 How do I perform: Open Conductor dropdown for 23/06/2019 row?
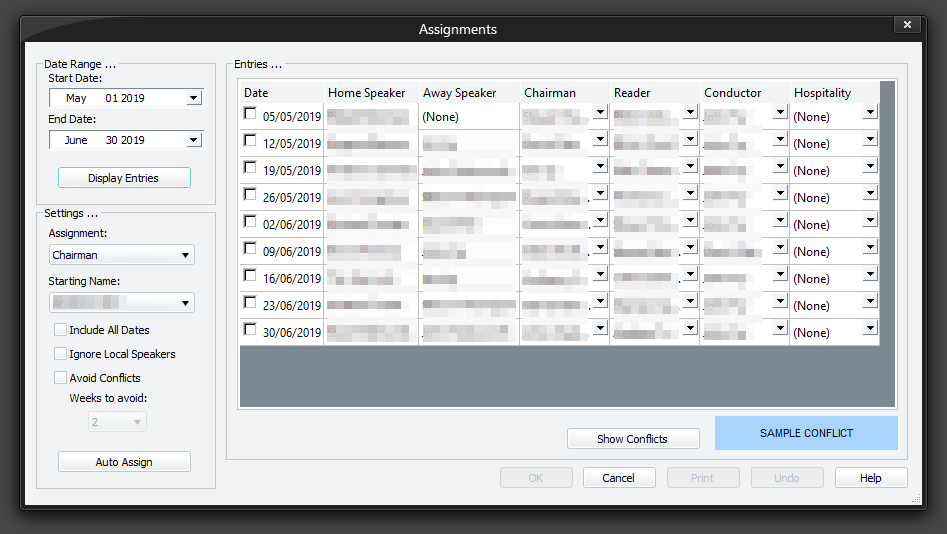click(x=780, y=301)
